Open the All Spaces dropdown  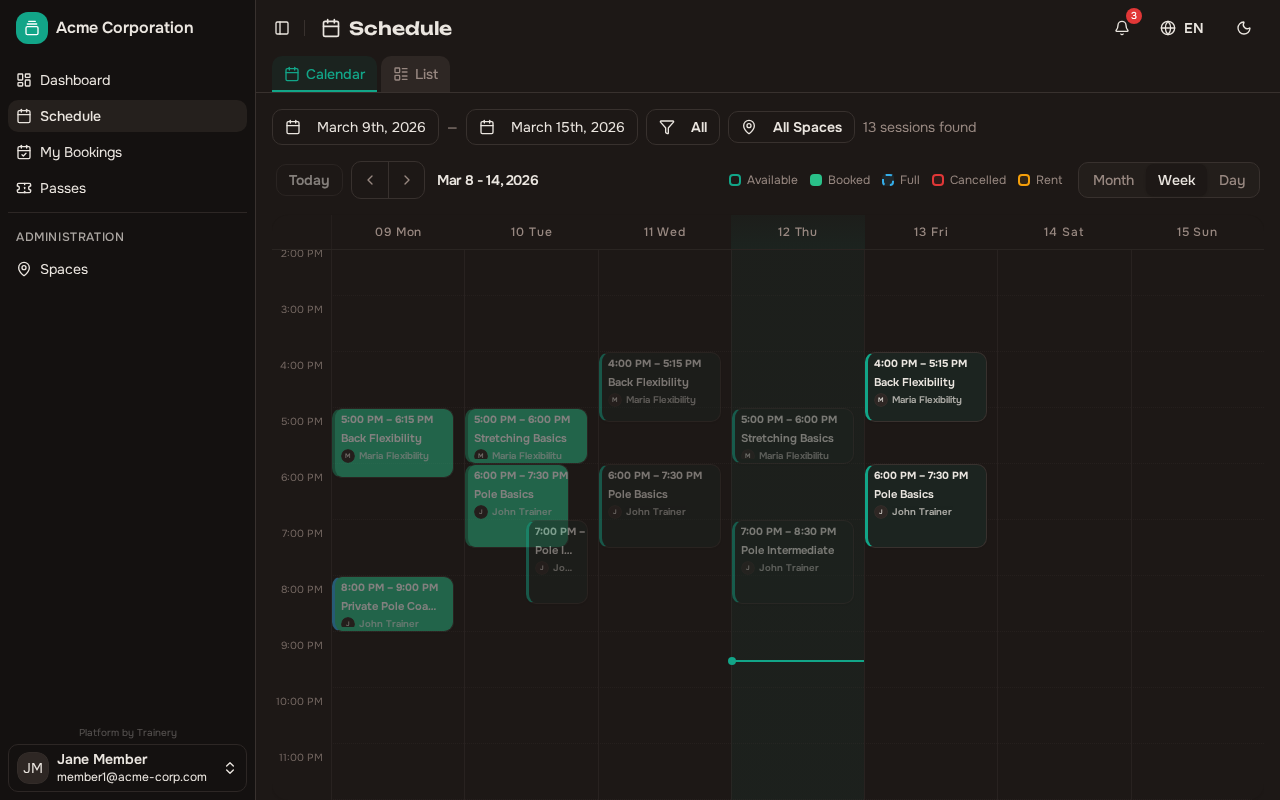pos(791,127)
